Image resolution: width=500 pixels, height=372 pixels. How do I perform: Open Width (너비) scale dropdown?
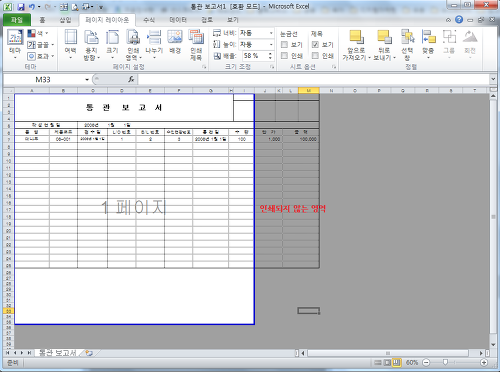271,33
